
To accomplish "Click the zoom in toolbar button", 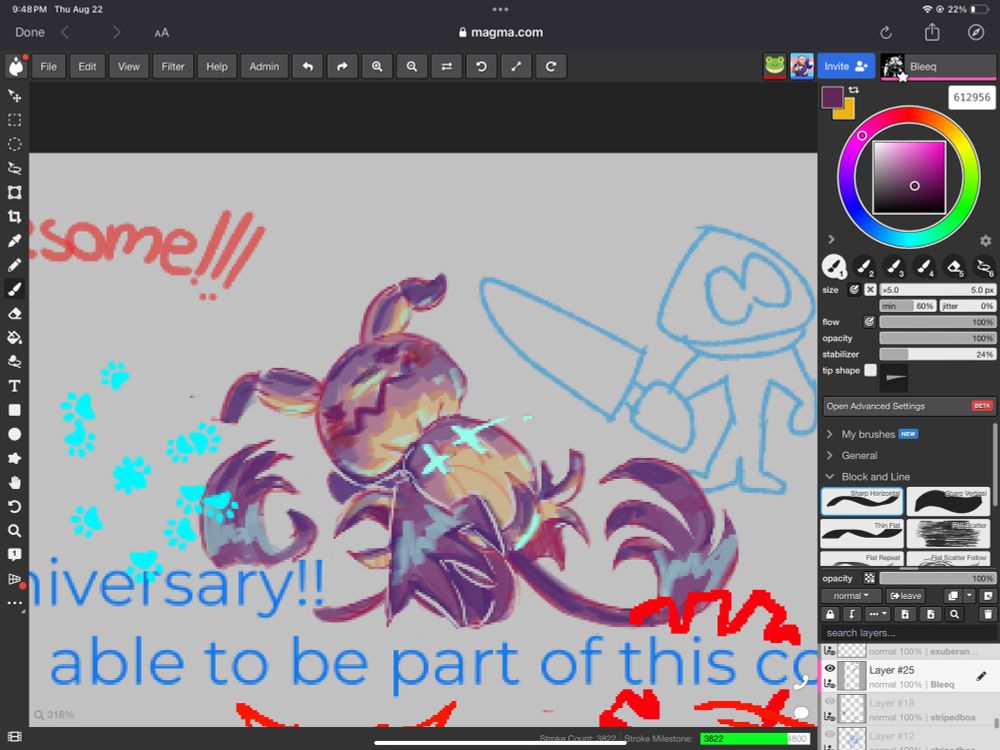I will (377, 66).
